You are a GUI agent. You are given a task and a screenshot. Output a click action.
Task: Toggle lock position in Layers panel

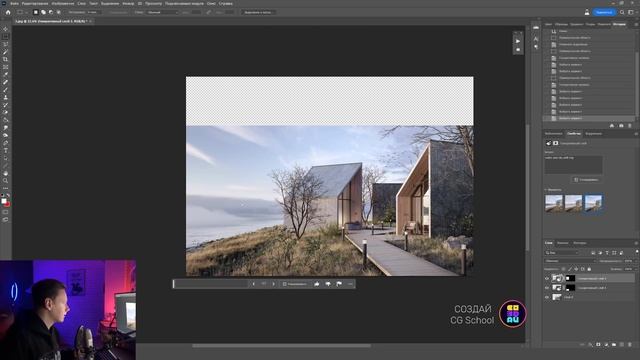pyautogui.click(x=576, y=269)
